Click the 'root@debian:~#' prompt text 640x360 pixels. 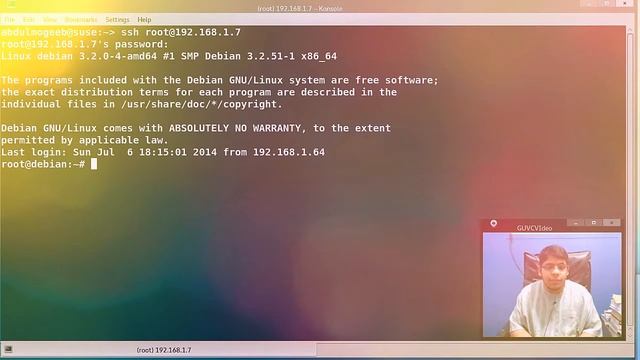[x=43, y=164]
